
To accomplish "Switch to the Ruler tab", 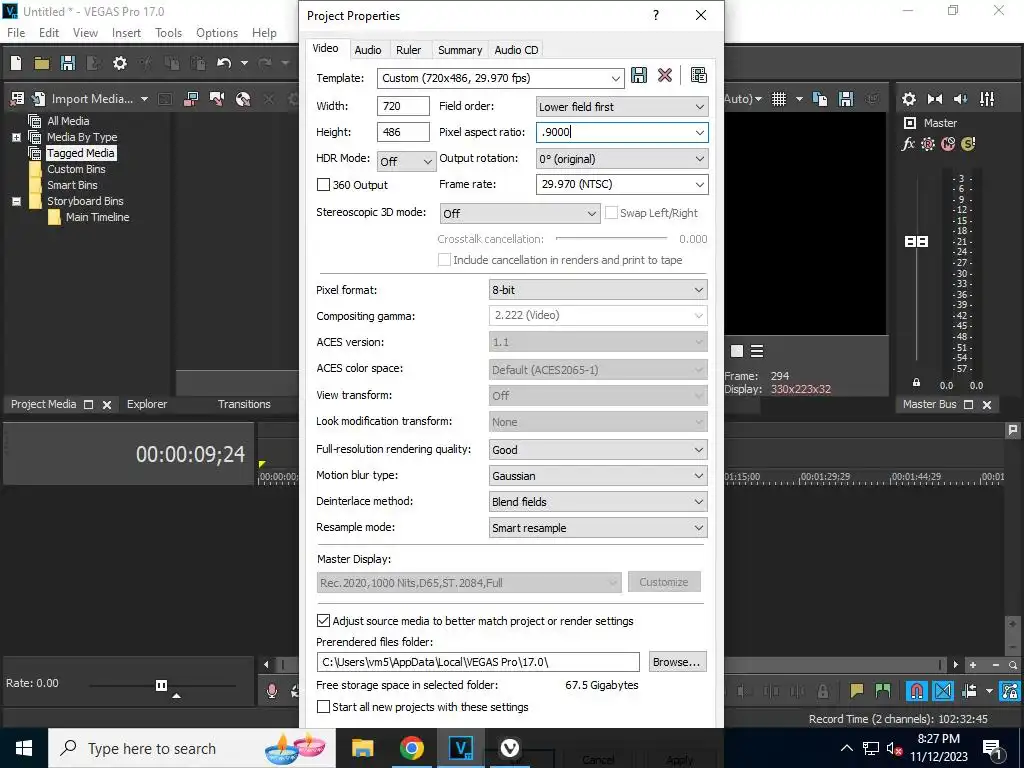I will coord(408,50).
